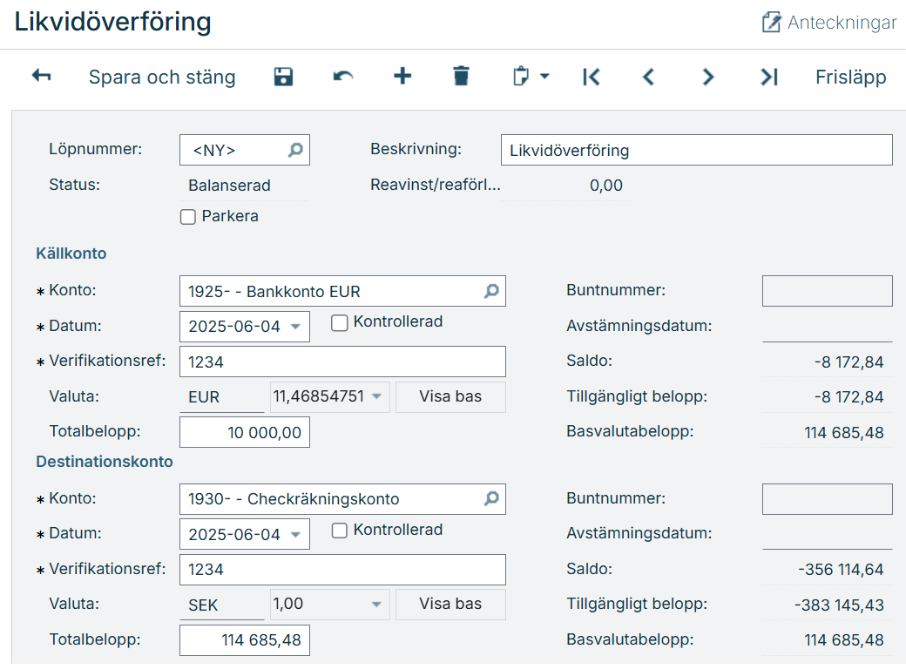This screenshot has width=906, height=666.
Task: Click the Beskrivning text field
Action: click(x=696, y=151)
